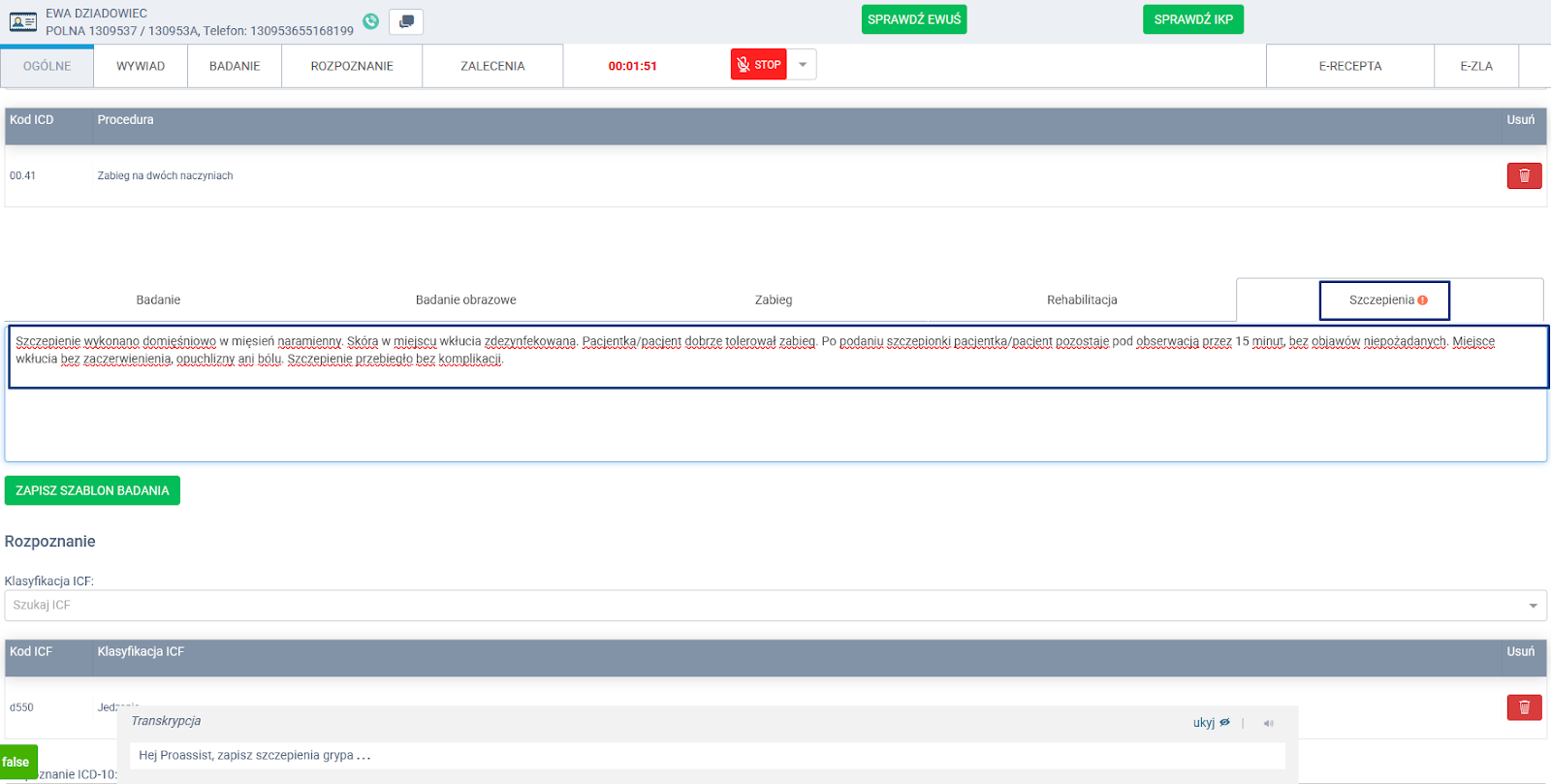
Task: Click the green phone call icon
Action: pos(370,21)
